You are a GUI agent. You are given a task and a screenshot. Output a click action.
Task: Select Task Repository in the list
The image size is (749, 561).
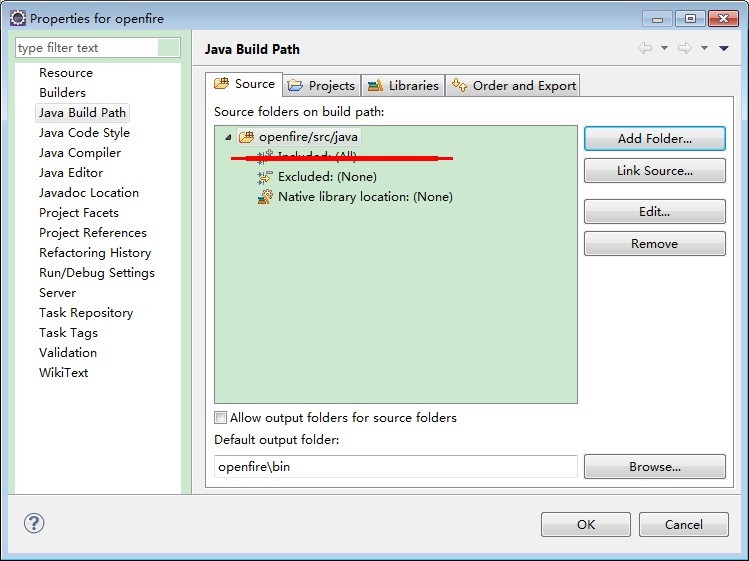click(x=86, y=313)
